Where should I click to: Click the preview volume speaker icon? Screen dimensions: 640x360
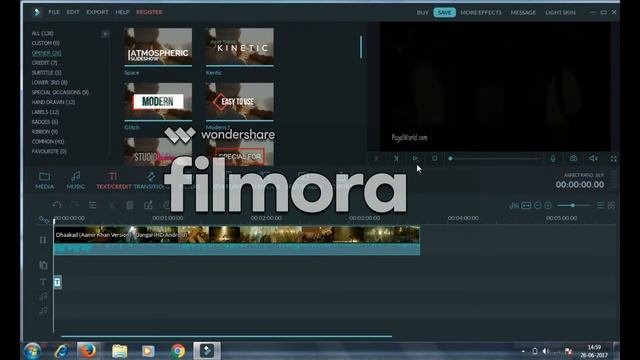point(593,158)
